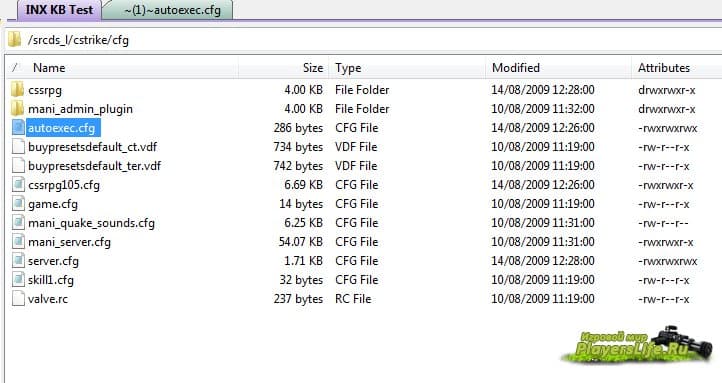Click cssrpg modified date 14/08/2009 12:28:00
This screenshot has width=722, height=383.
pyautogui.click(x=542, y=90)
